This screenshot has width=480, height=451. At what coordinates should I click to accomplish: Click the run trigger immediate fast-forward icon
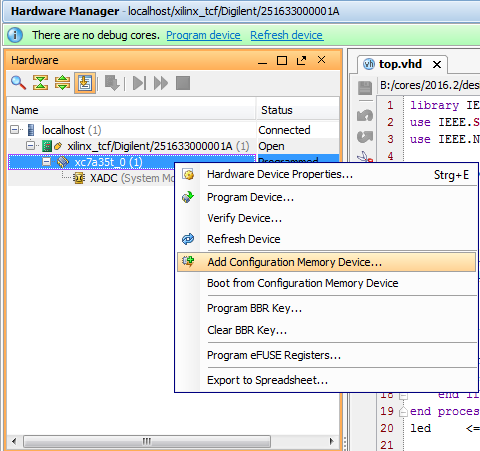click(161, 83)
